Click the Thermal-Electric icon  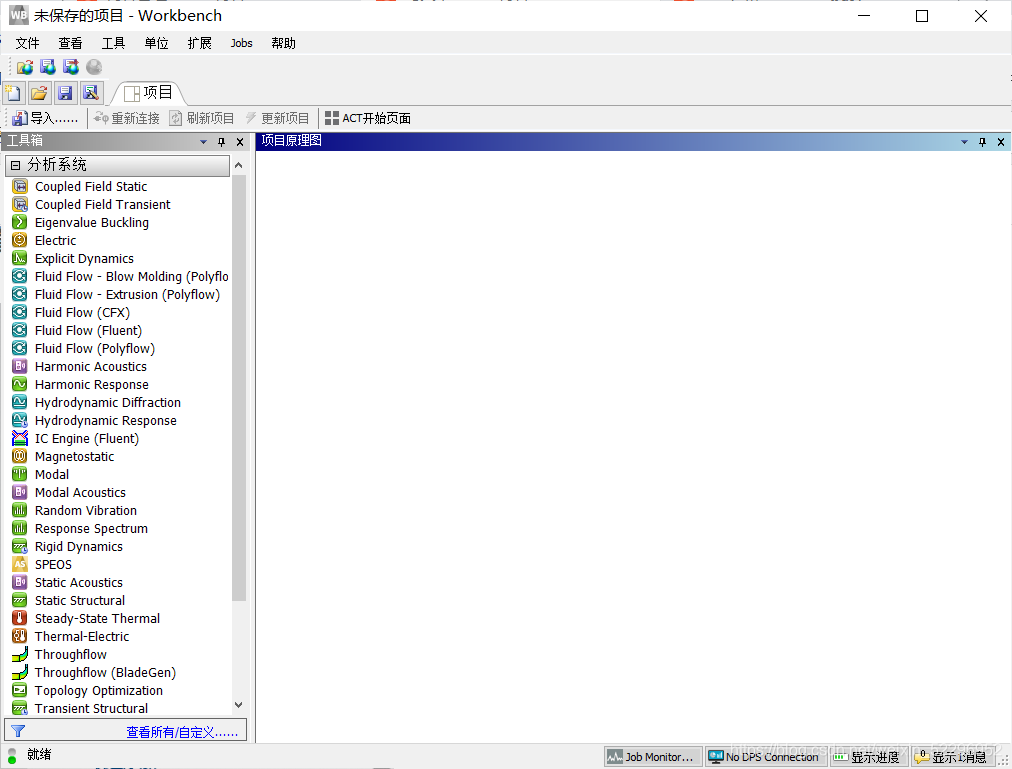pyautogui.click(x=20, y=637)
